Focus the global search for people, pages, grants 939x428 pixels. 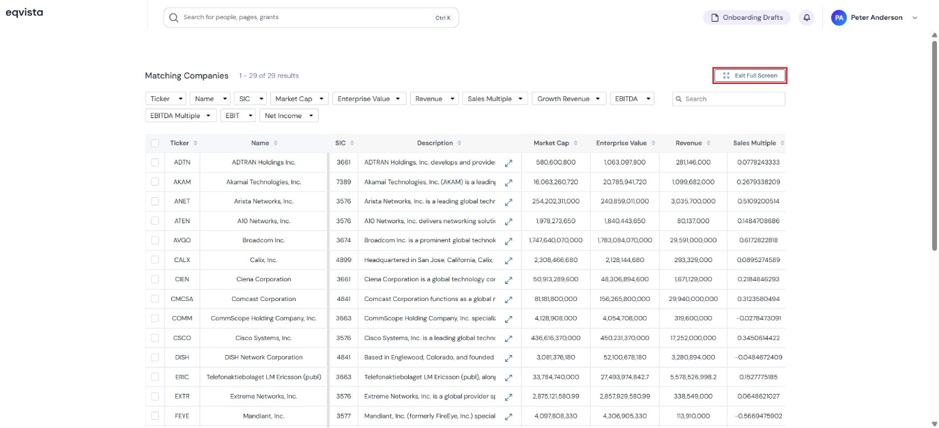pyautogui.click(x=311, y=18)
